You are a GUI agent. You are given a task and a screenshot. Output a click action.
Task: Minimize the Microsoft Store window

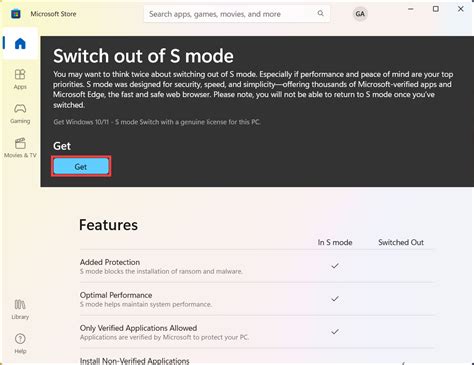(x=411, y=9)
